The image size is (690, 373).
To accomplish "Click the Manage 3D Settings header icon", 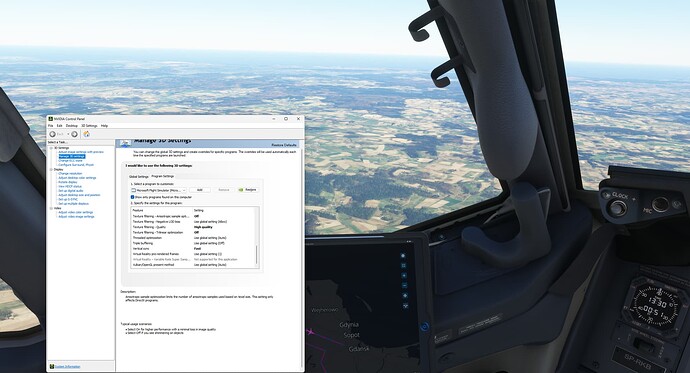I will pyautogui.click(x=125, y=143).
